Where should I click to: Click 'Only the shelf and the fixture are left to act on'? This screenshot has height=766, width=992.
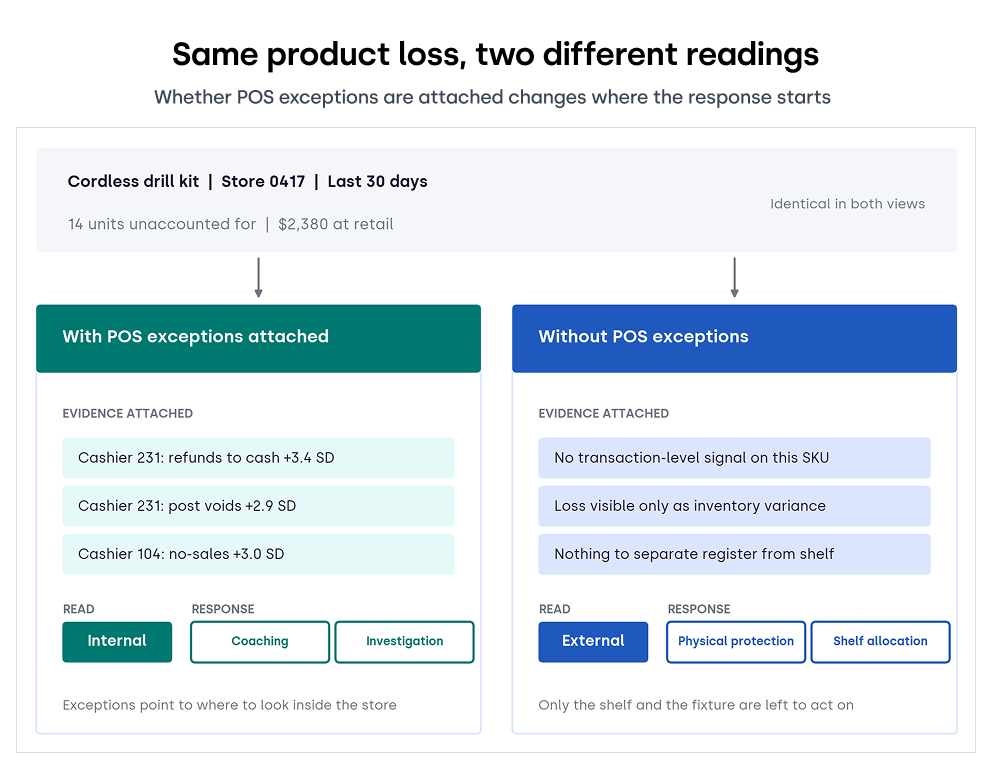(x=696, y=705)
